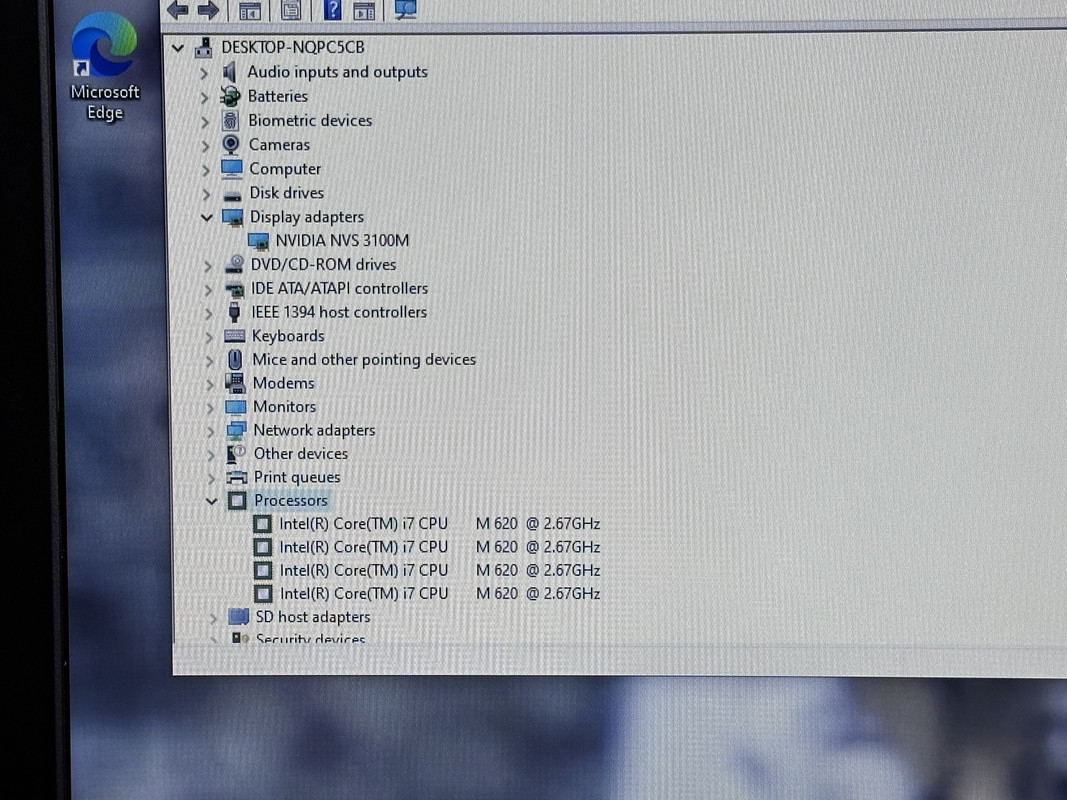Screen dimensions: 1067x800
Task: Click the IDE ATA/ATAPI controllers icon
Action: pyautogui.click(x=234, y=288)
